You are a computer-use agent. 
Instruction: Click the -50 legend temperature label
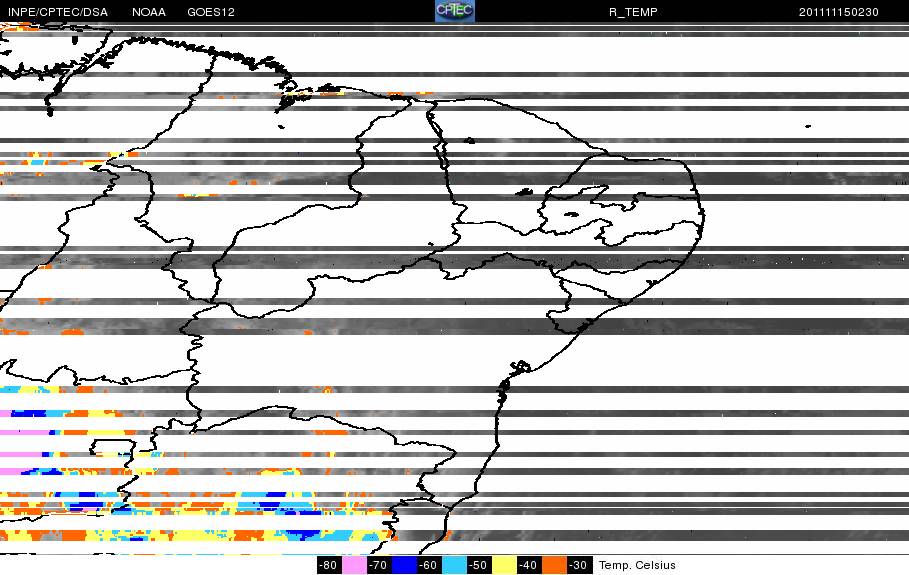click(479, 566)
